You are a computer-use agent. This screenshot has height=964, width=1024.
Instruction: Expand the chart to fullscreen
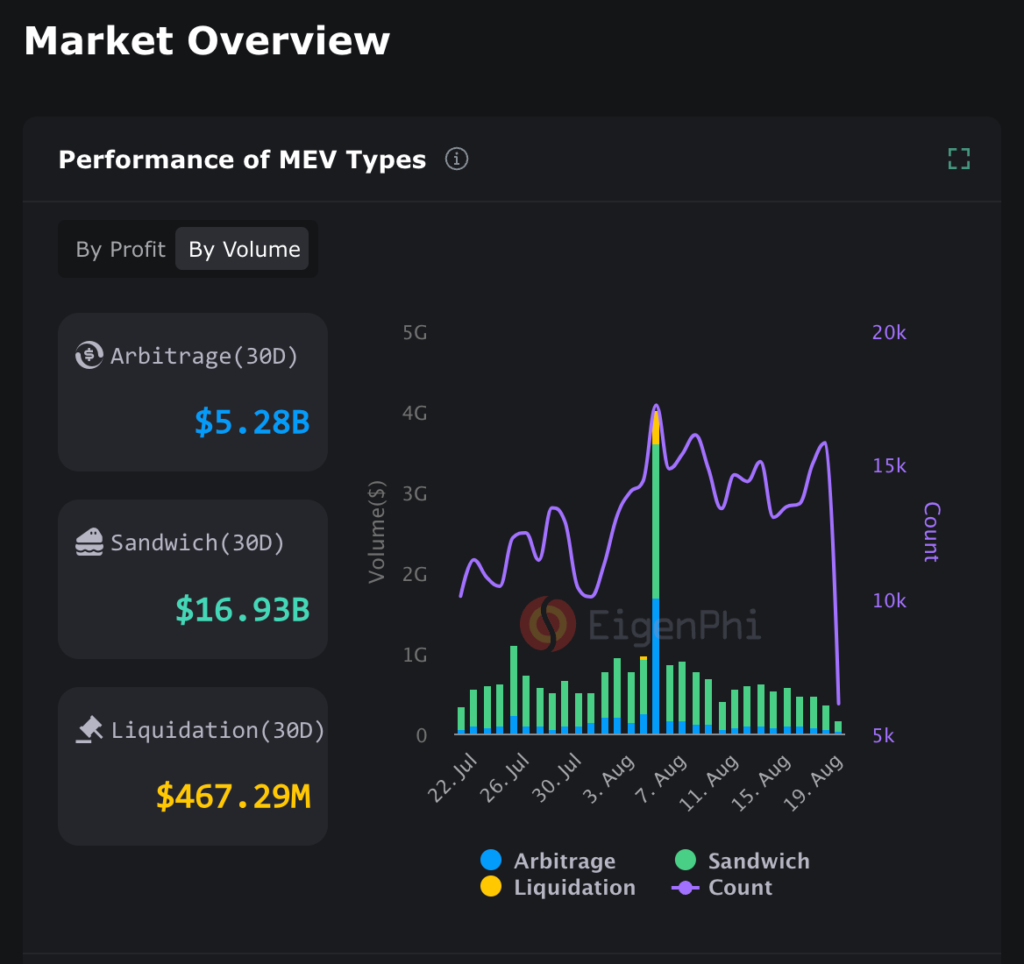(958, 158)
